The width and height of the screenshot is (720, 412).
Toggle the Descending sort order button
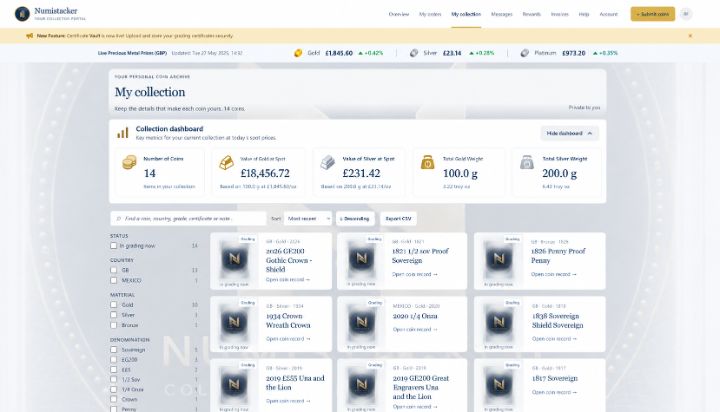355,219
